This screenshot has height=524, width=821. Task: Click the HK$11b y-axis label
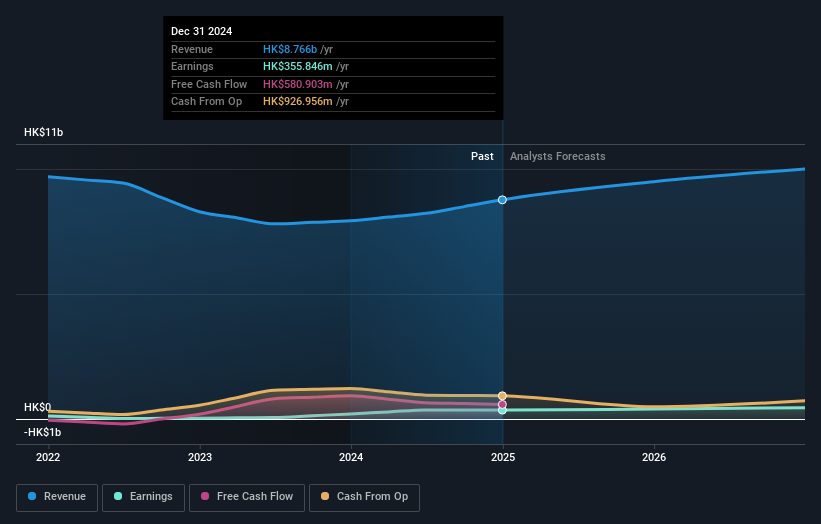point(43,132)
